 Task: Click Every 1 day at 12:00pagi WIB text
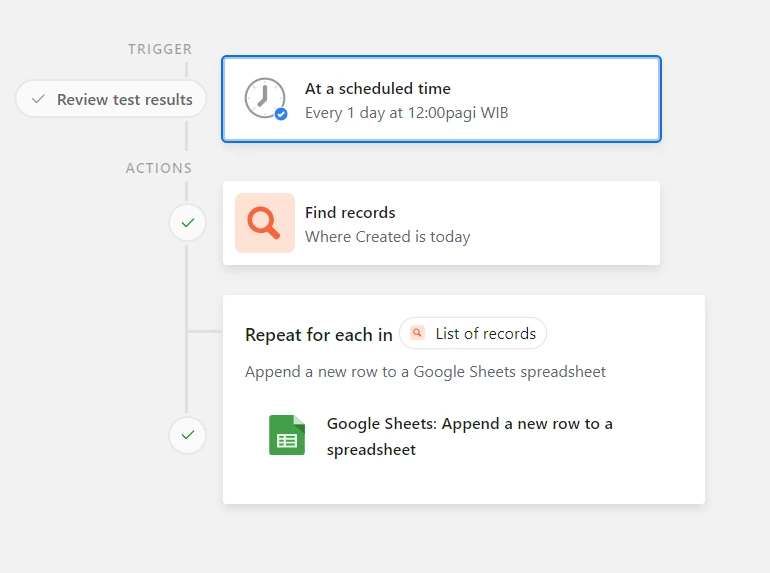pyautogui.click(x=407, y=113)
